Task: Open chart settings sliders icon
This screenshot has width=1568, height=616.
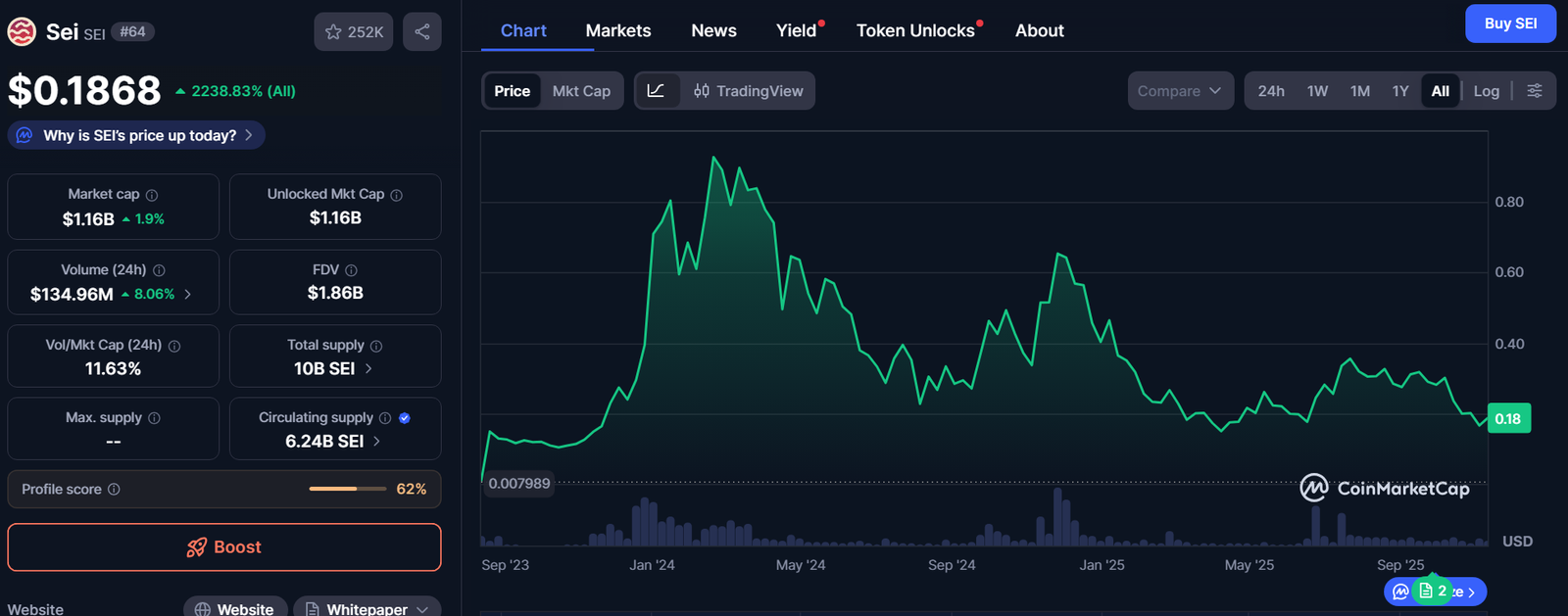Action: (x=1535, y=91)
